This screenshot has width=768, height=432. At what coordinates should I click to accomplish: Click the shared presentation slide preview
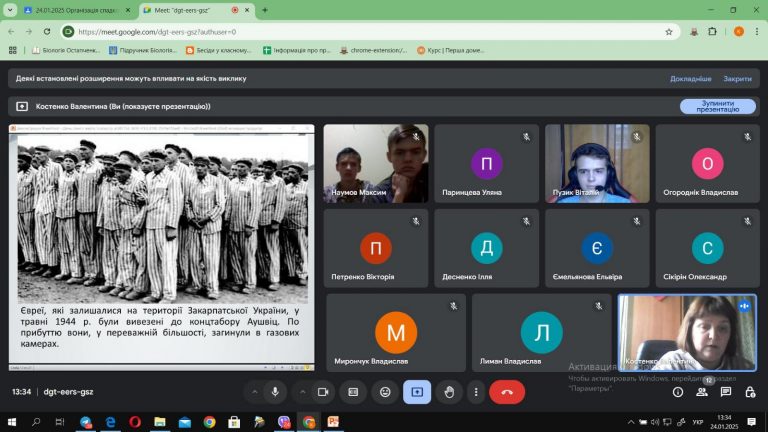point(162,247)
